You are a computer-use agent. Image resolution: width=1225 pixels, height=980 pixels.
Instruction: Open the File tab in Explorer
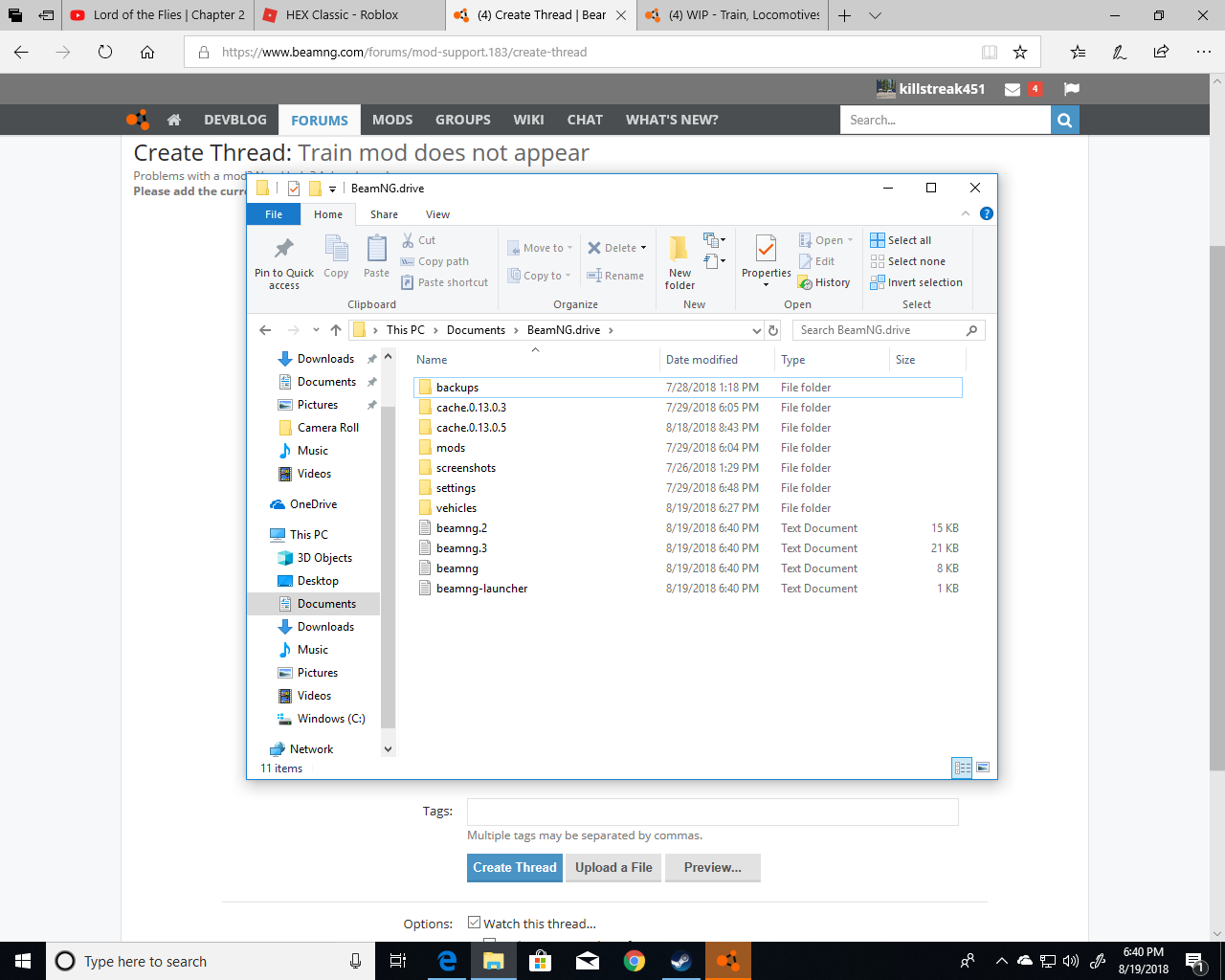coord(274,214)
